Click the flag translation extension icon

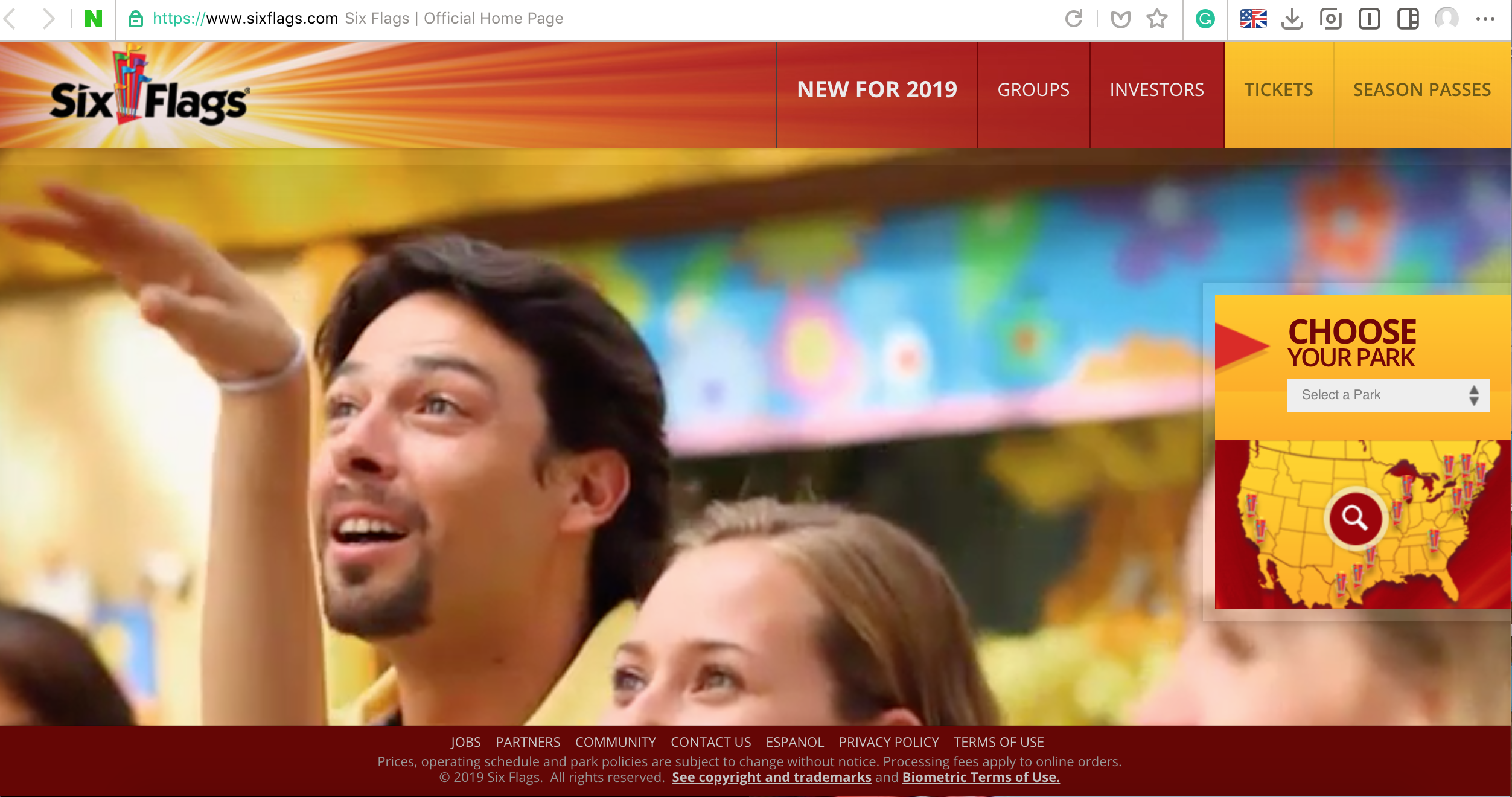tap(1253, 19)
